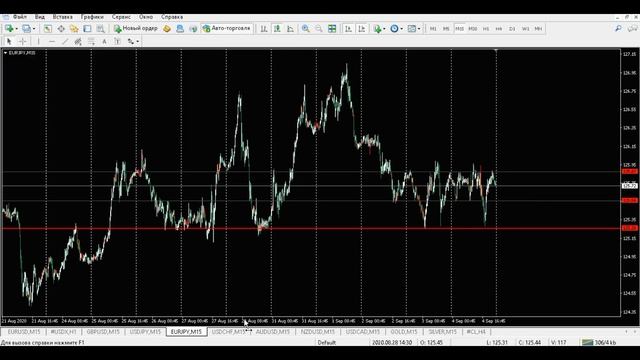Screen dimensions: 640x360
Task: Switch to bar chart display
Action: point(264,29)
